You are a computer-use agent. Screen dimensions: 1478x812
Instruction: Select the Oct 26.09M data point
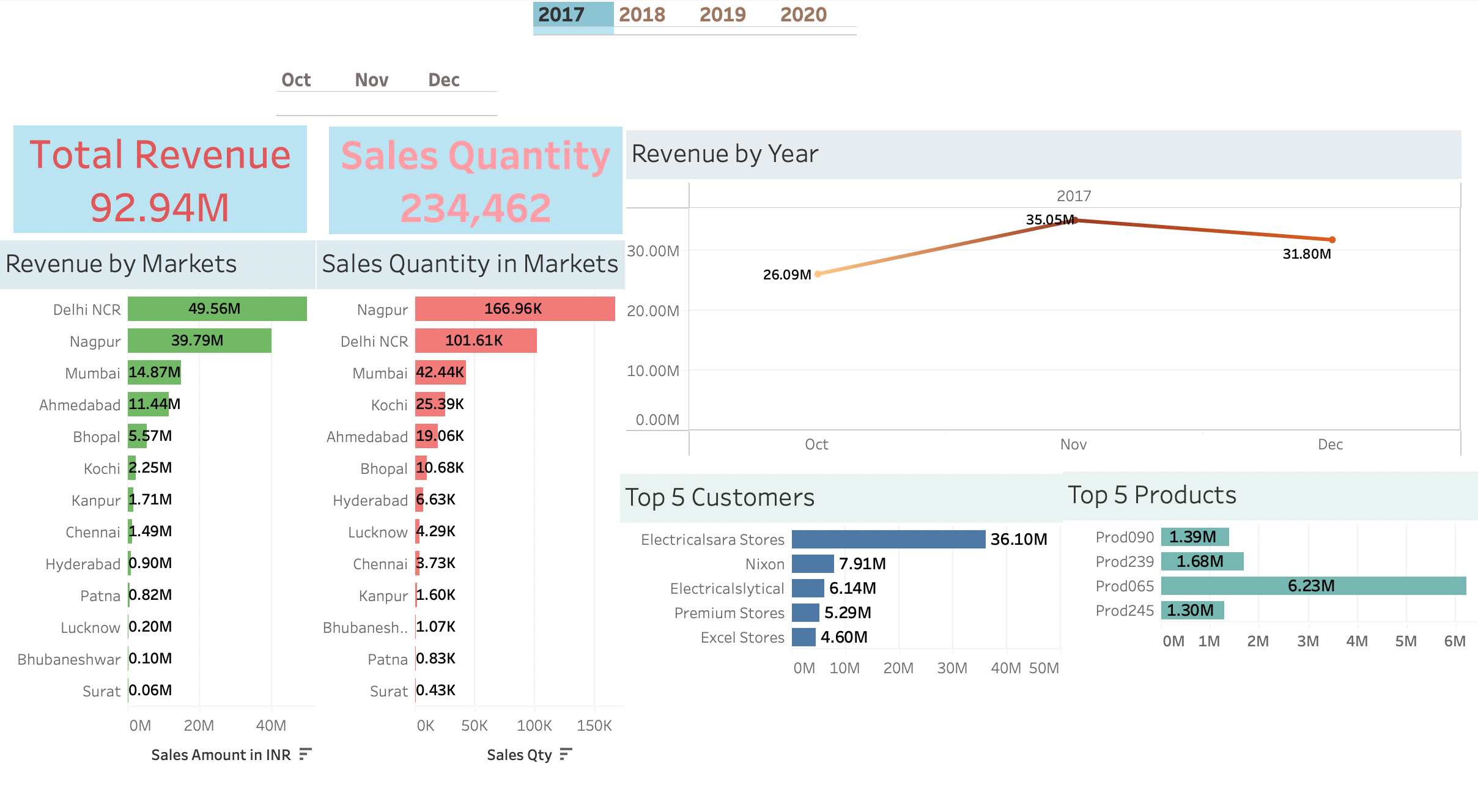tap(818, 274)
